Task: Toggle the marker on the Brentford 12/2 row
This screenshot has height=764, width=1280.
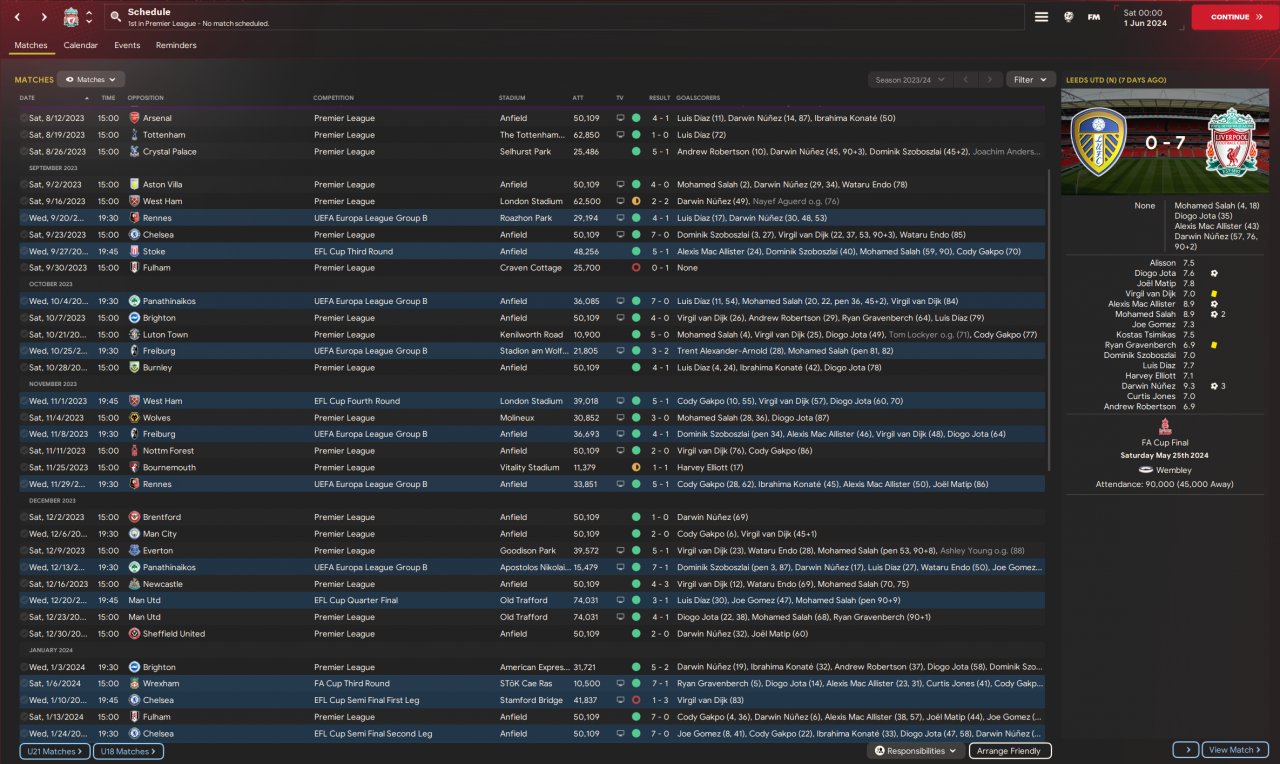Action: [x=24, y=518]
